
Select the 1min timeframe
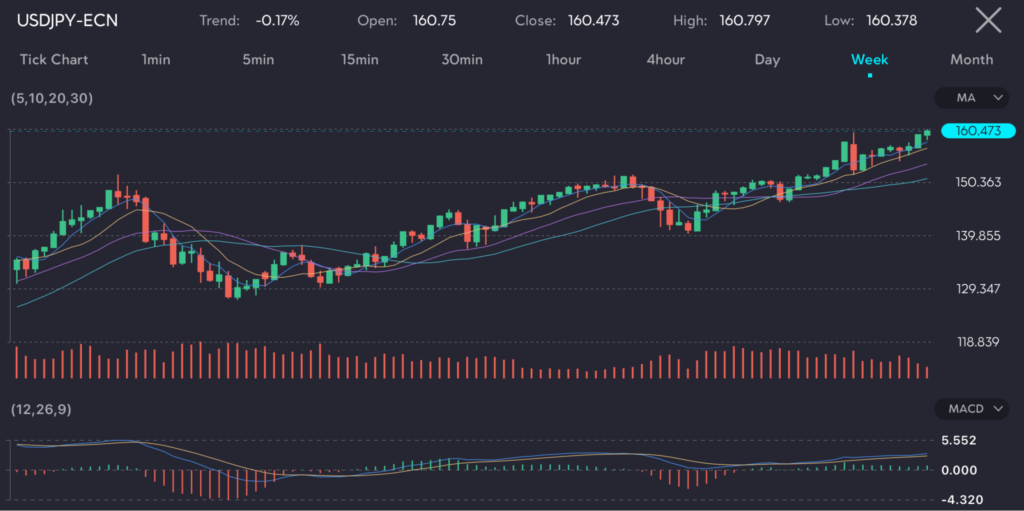click(156, 60)
